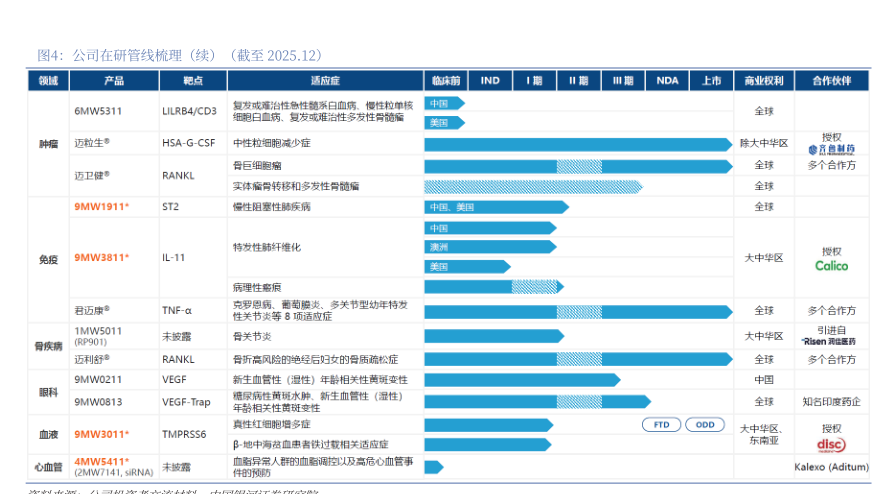Open the 9MW1911 product entry

pos(101,207)
